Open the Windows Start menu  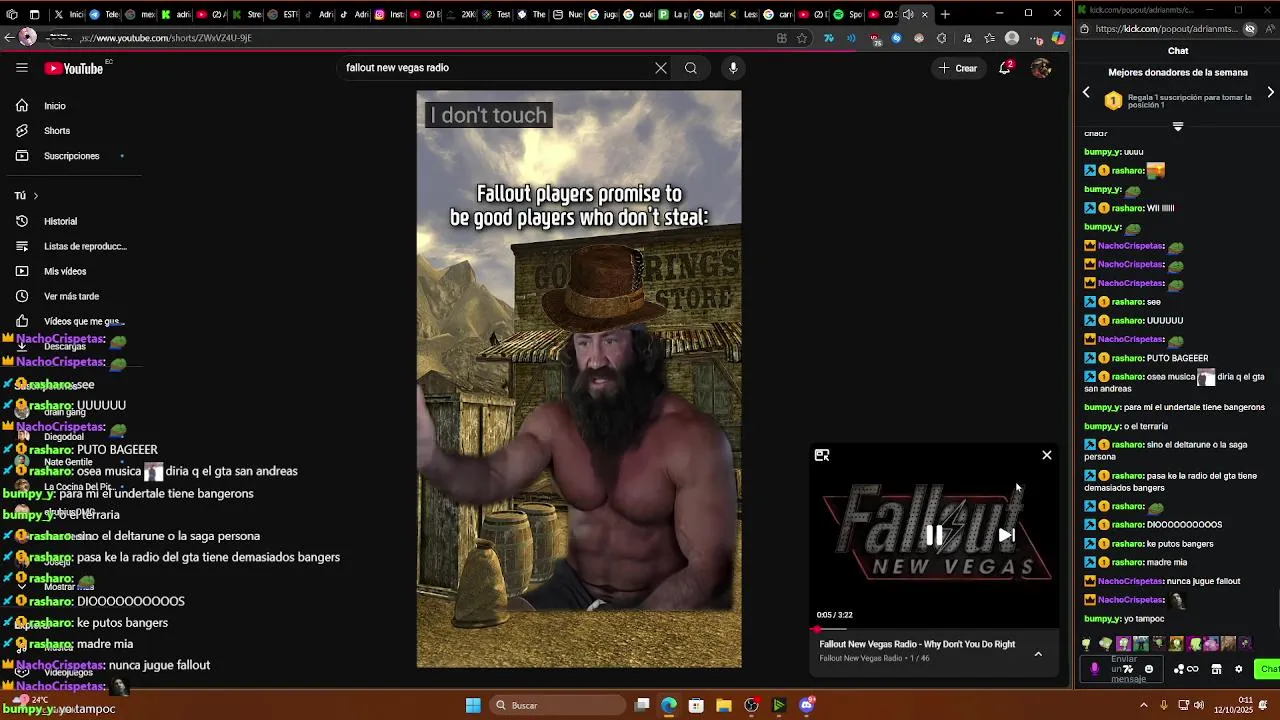click(473, 705)
